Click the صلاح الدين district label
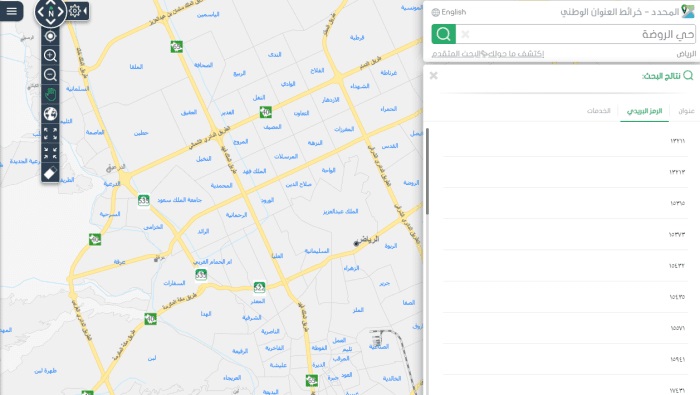 pos(299,184)
